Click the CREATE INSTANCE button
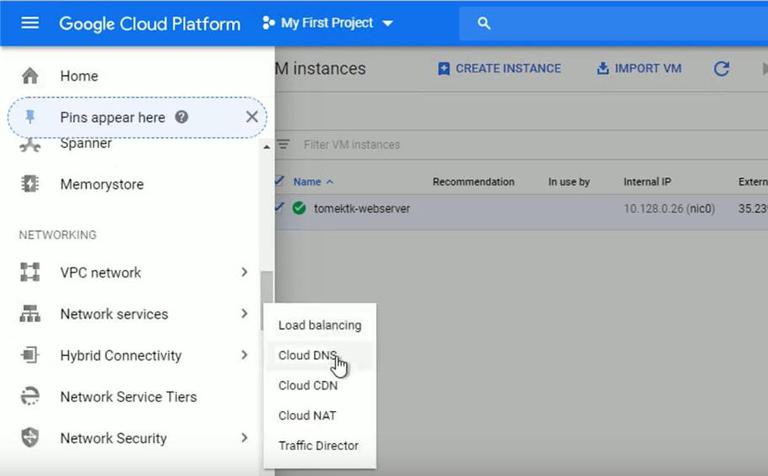Screen dimensions: 768x476 [x=499, y=69]
